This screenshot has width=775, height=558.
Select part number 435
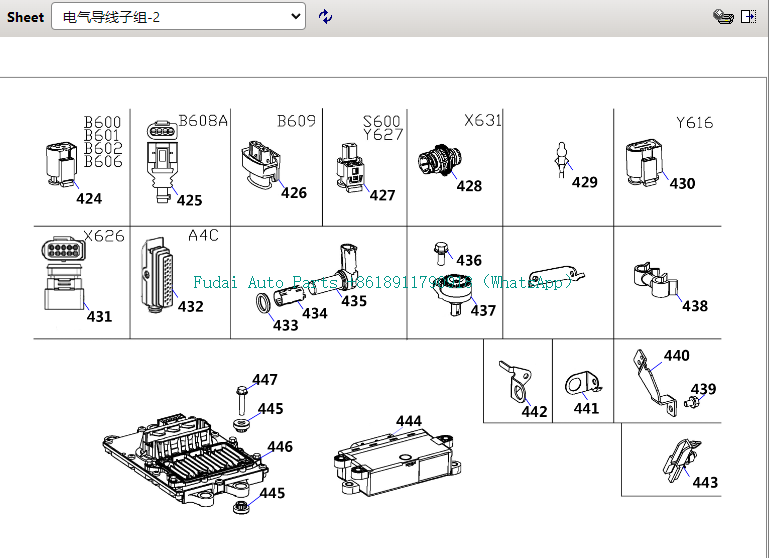[x=354, y=301]
